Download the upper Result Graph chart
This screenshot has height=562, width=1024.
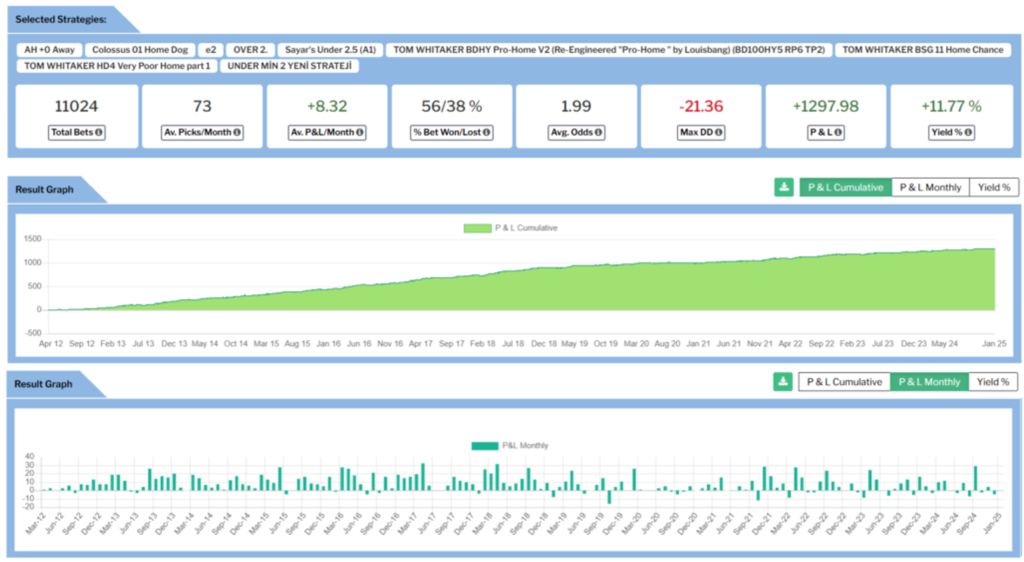tap(784, 187)
